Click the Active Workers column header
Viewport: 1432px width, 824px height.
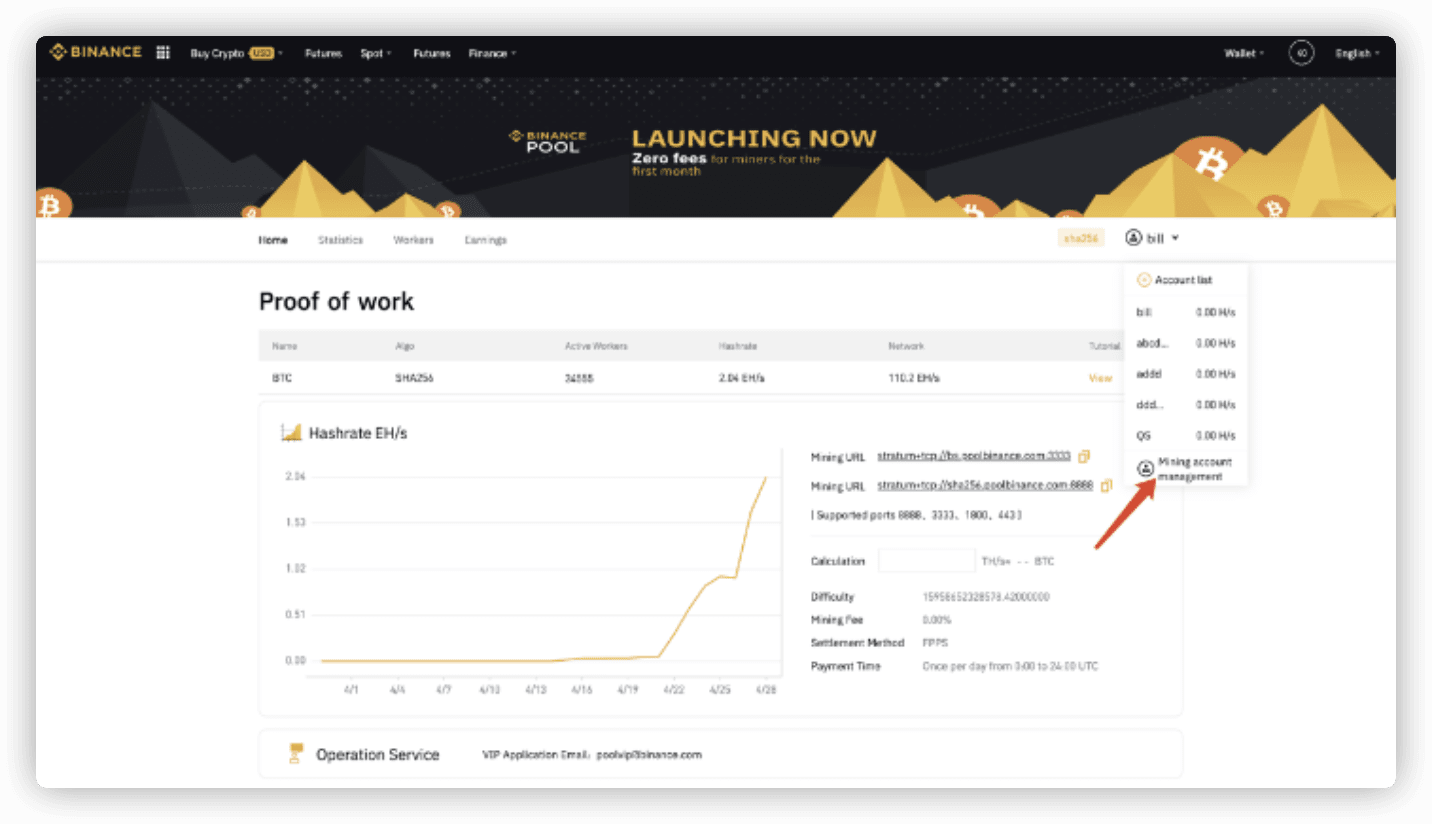596,346
